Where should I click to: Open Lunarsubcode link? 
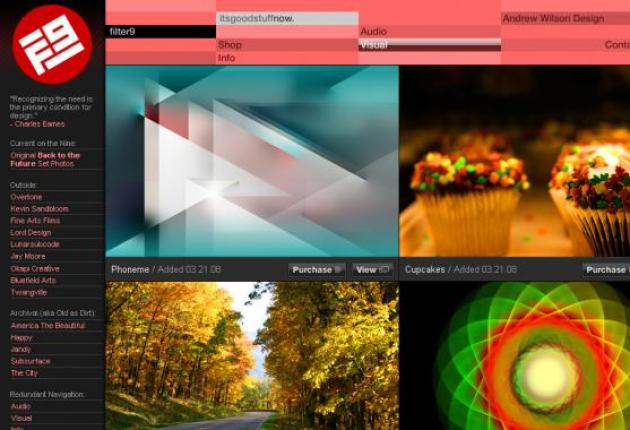[x=35, y=244]
